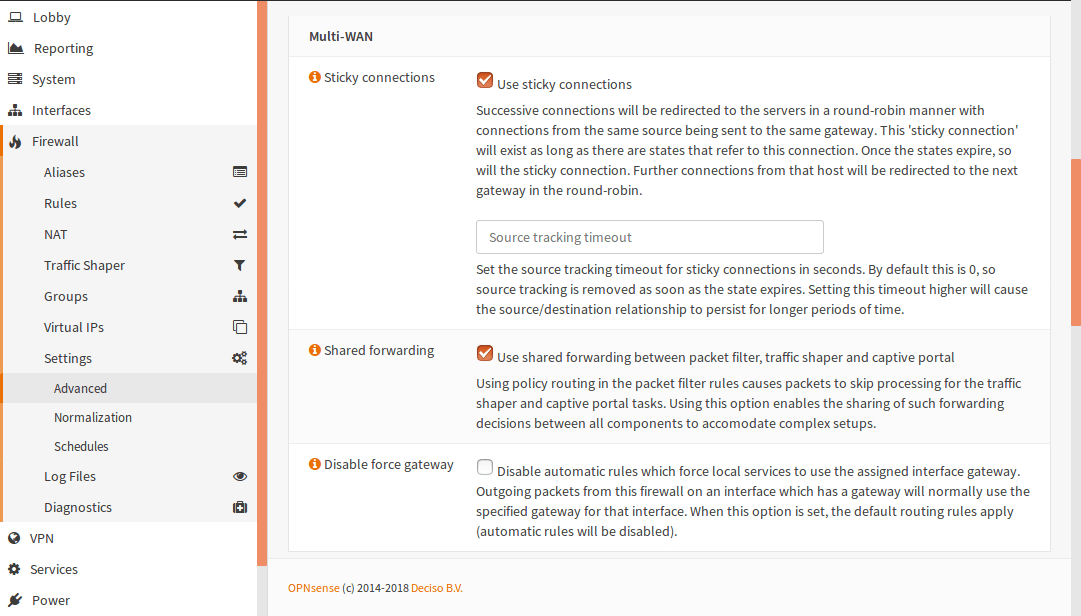Click the orange info icon beside Sticky connections
This screenshot has height=616, width=1081.
pyautogui.click(x=315, y=78)
